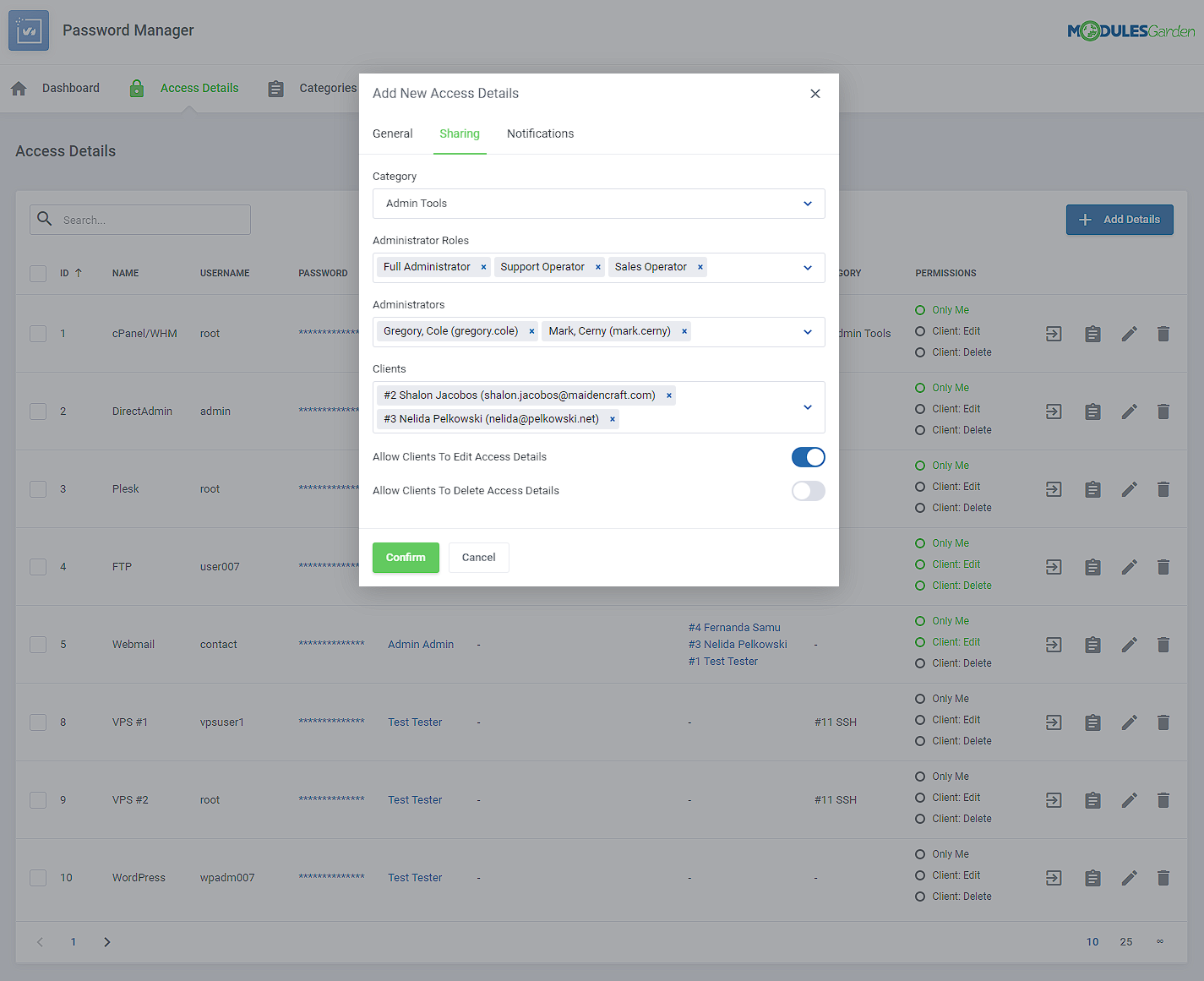1204x981 pixels.
Task: Remove the Sales Operator role tag
Action: [700, 266]
